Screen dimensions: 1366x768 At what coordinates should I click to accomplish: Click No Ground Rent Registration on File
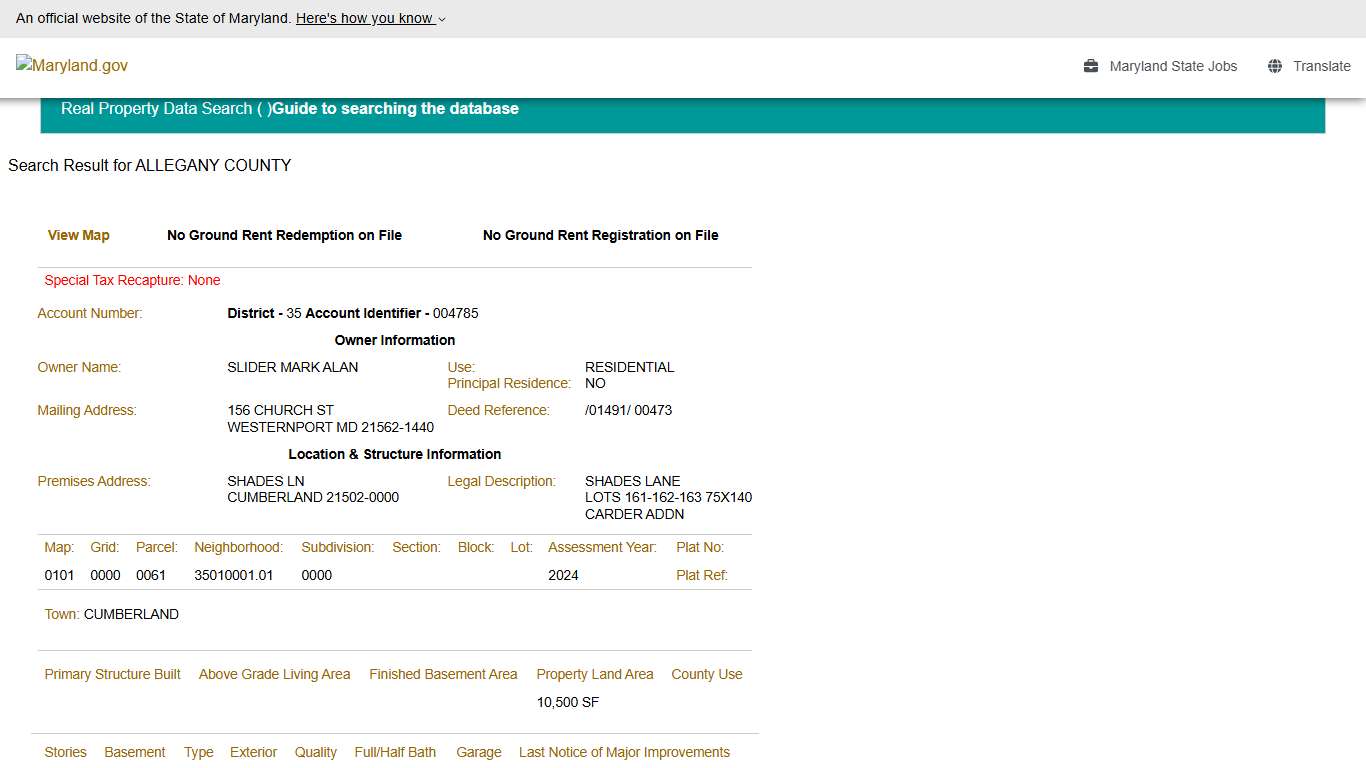[600, 235]
